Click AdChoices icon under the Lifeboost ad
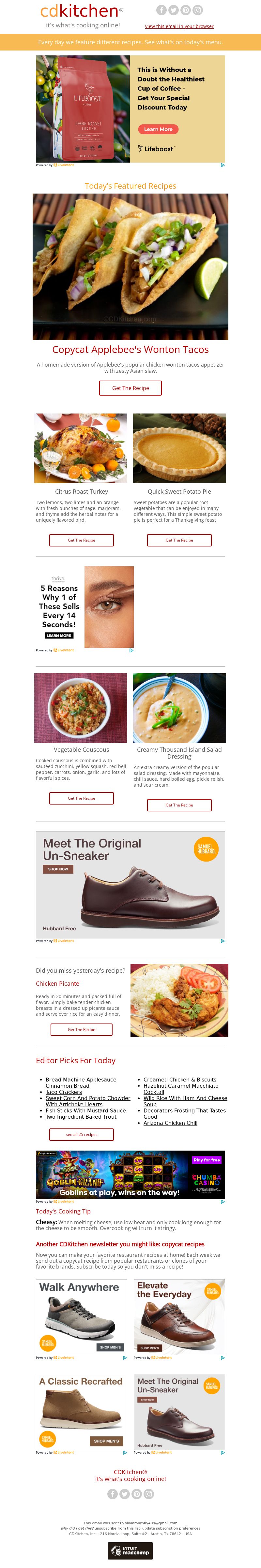This screenshot has height=1568, width=261. [x=223, y=165]
